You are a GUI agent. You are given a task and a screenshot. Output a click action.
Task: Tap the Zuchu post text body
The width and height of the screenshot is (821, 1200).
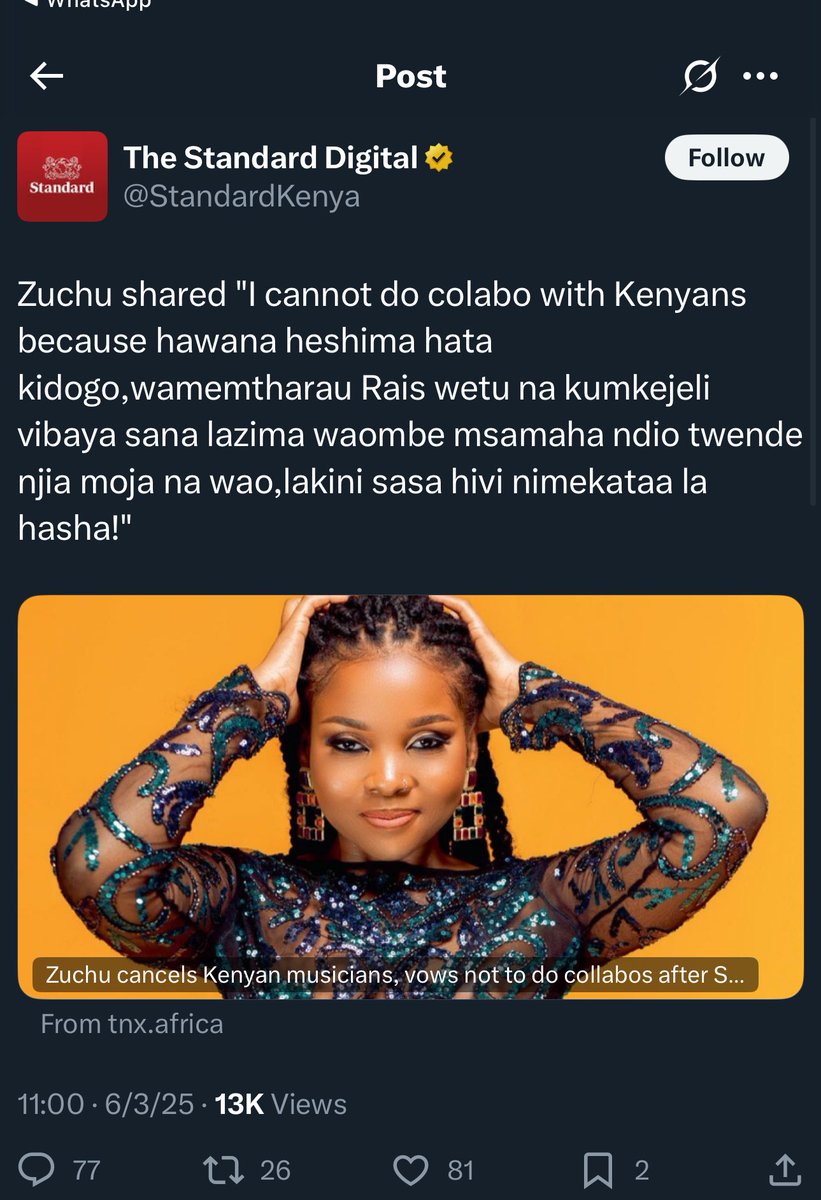tap(410, 412)
